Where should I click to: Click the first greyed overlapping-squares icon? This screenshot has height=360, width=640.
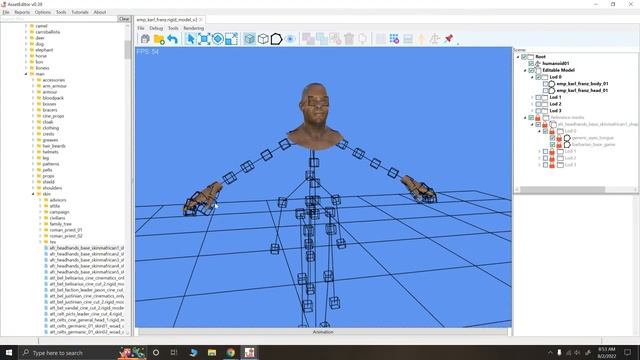pyautogui.click(x=308, y=39)
